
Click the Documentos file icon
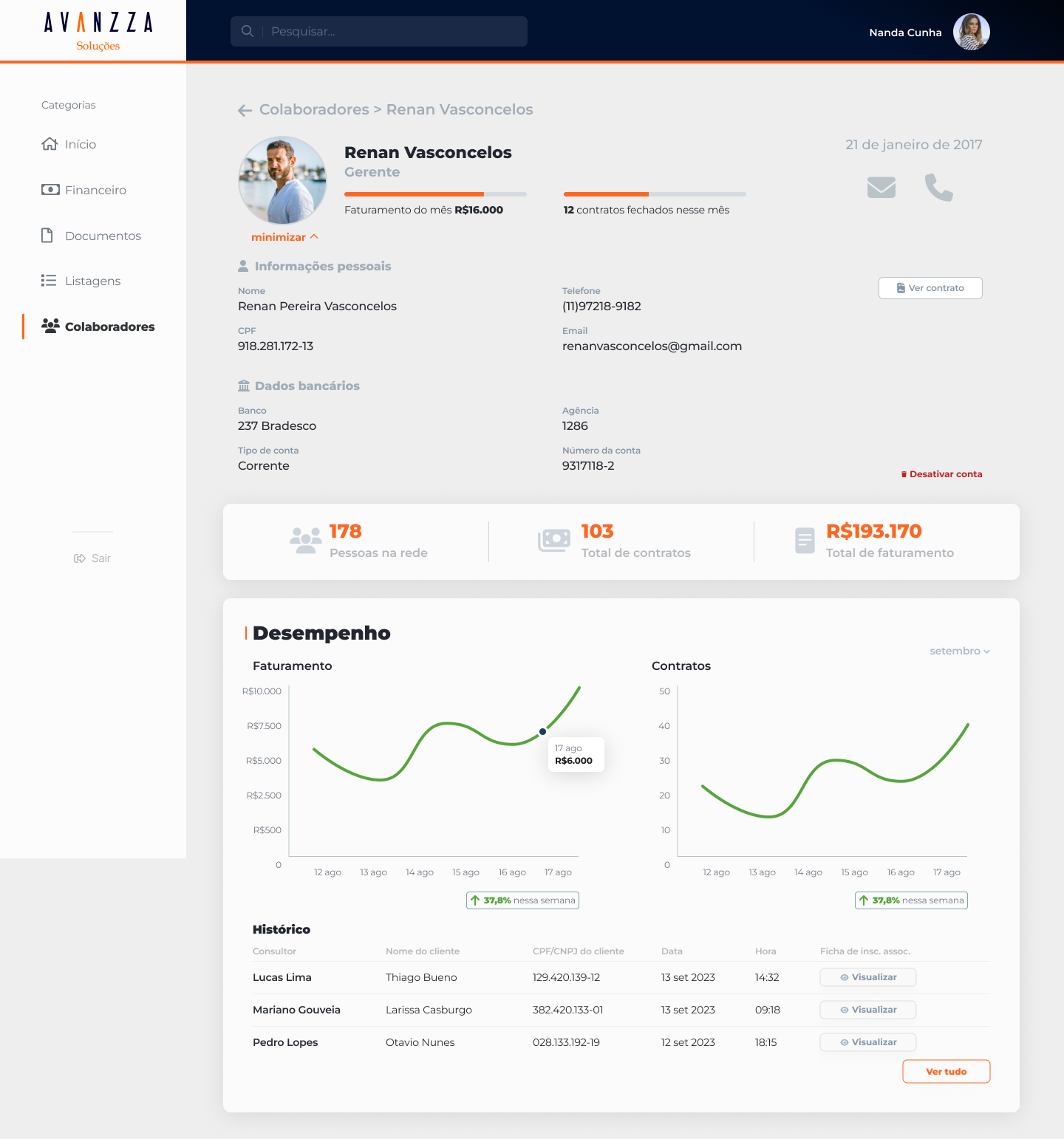[47, 236]
